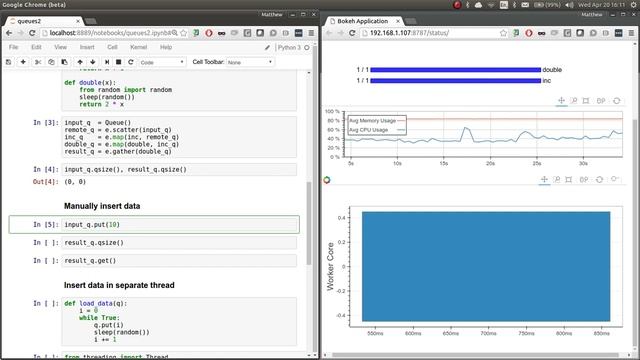This screenshot has height=360, width=640.
Task: Select the Pan tool on the CPU usage plot
Action: click(562, 100)
